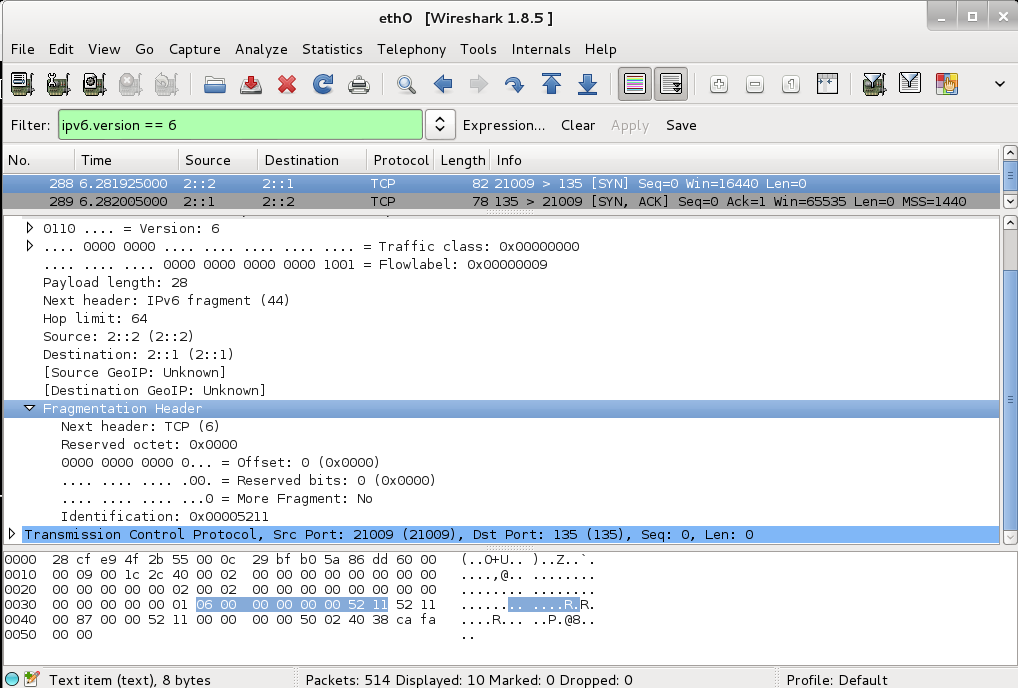Edit capture comments icon in status bar
This screenshot has height=688, width=1018.
[32, 679]
